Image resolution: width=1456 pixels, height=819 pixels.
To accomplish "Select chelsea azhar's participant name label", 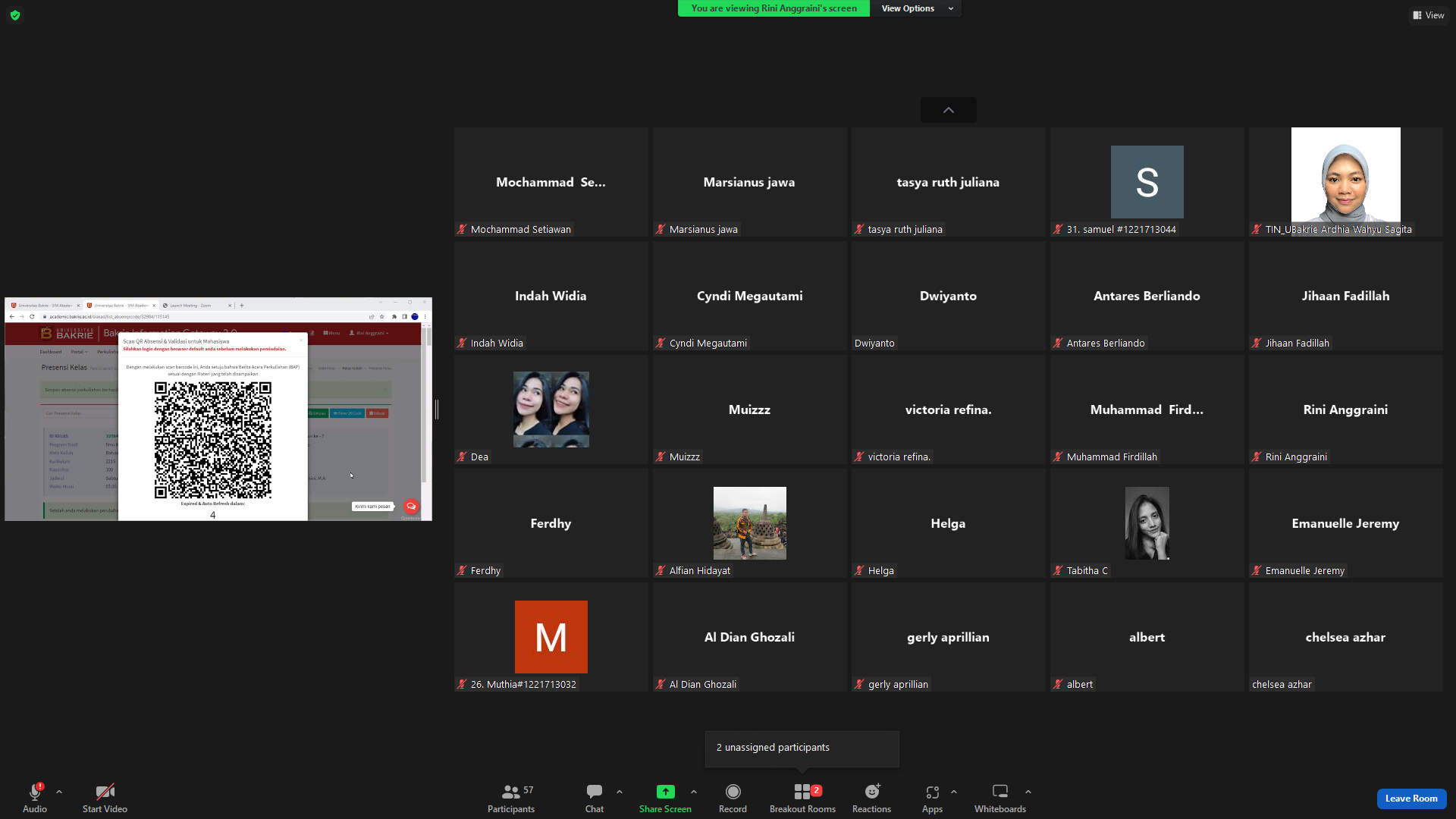I will click(1282, 684).
